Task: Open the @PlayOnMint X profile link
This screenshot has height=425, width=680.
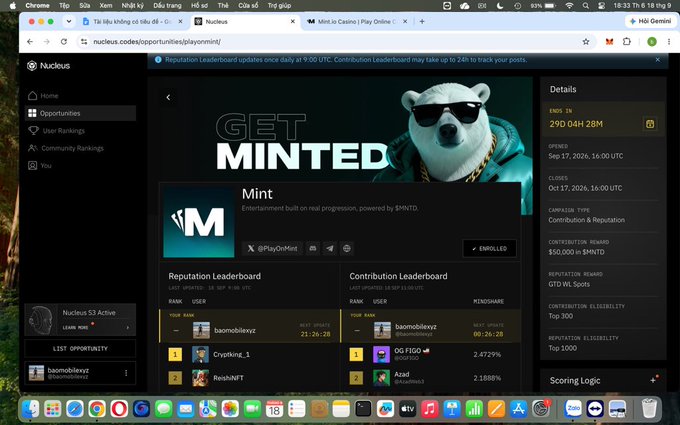Action: pyautogui.click(x=272, y=248)
